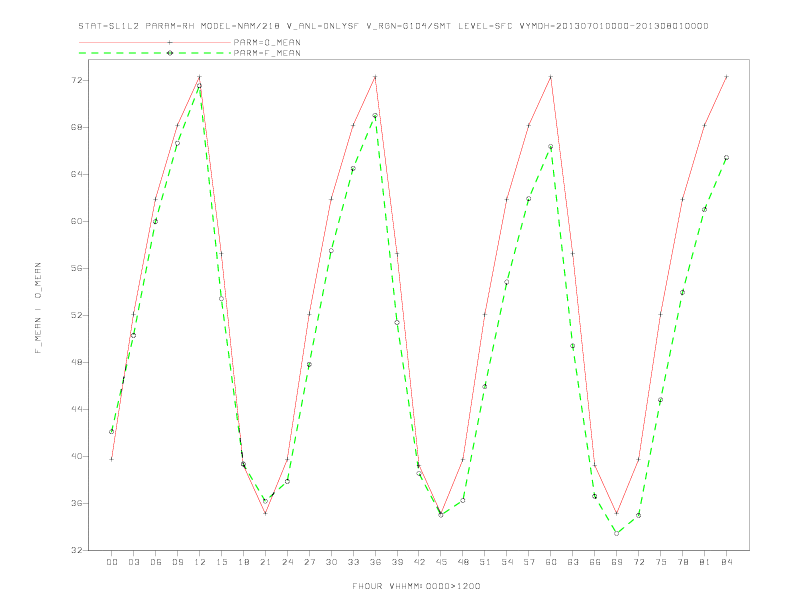This screenshot has height=612, width=792.
Task: Click x-axis forecast hour label 81
Action: tap(705, 562)
